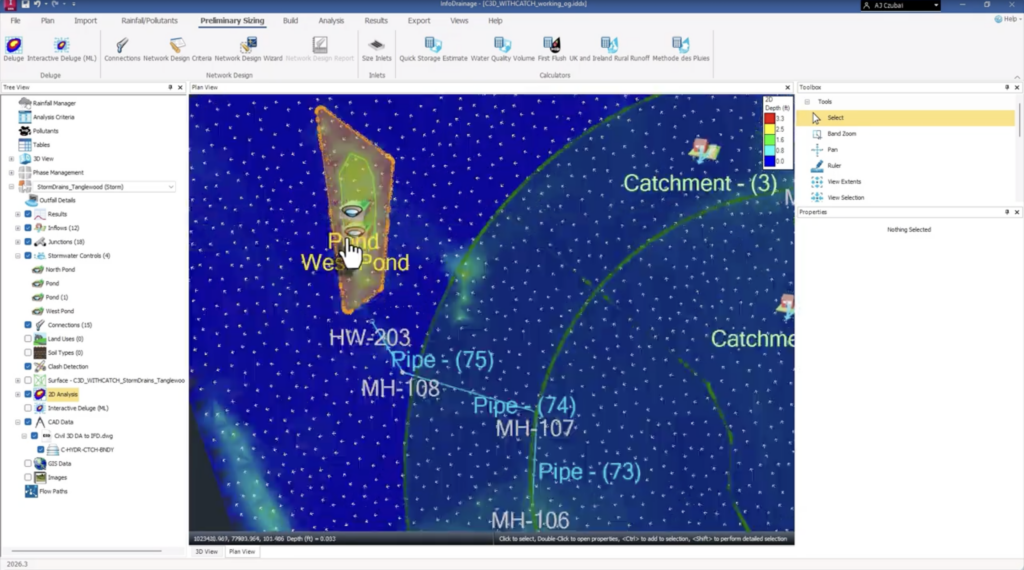Open Rainfall Manager in tree
Screen dimensions: 1024x570
pos(54,103)
